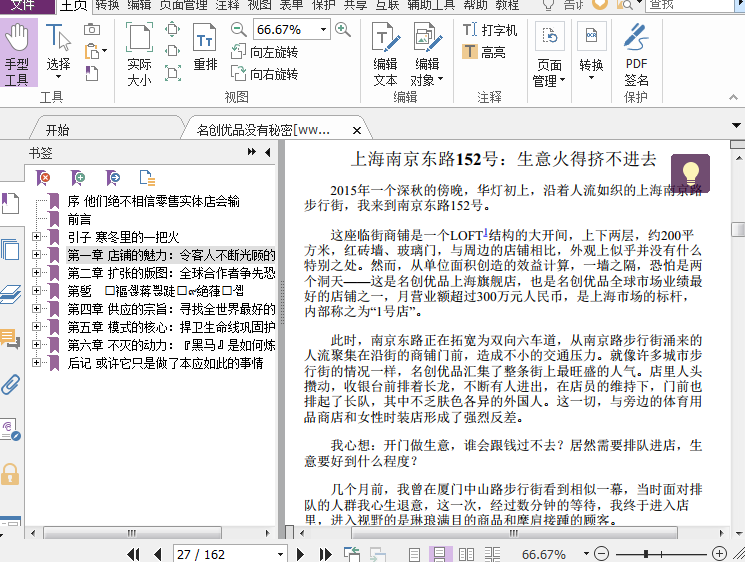The image size is (745, 562).
Task: Collapse the ribbon with the up chevron
Action: click(733, 97)
